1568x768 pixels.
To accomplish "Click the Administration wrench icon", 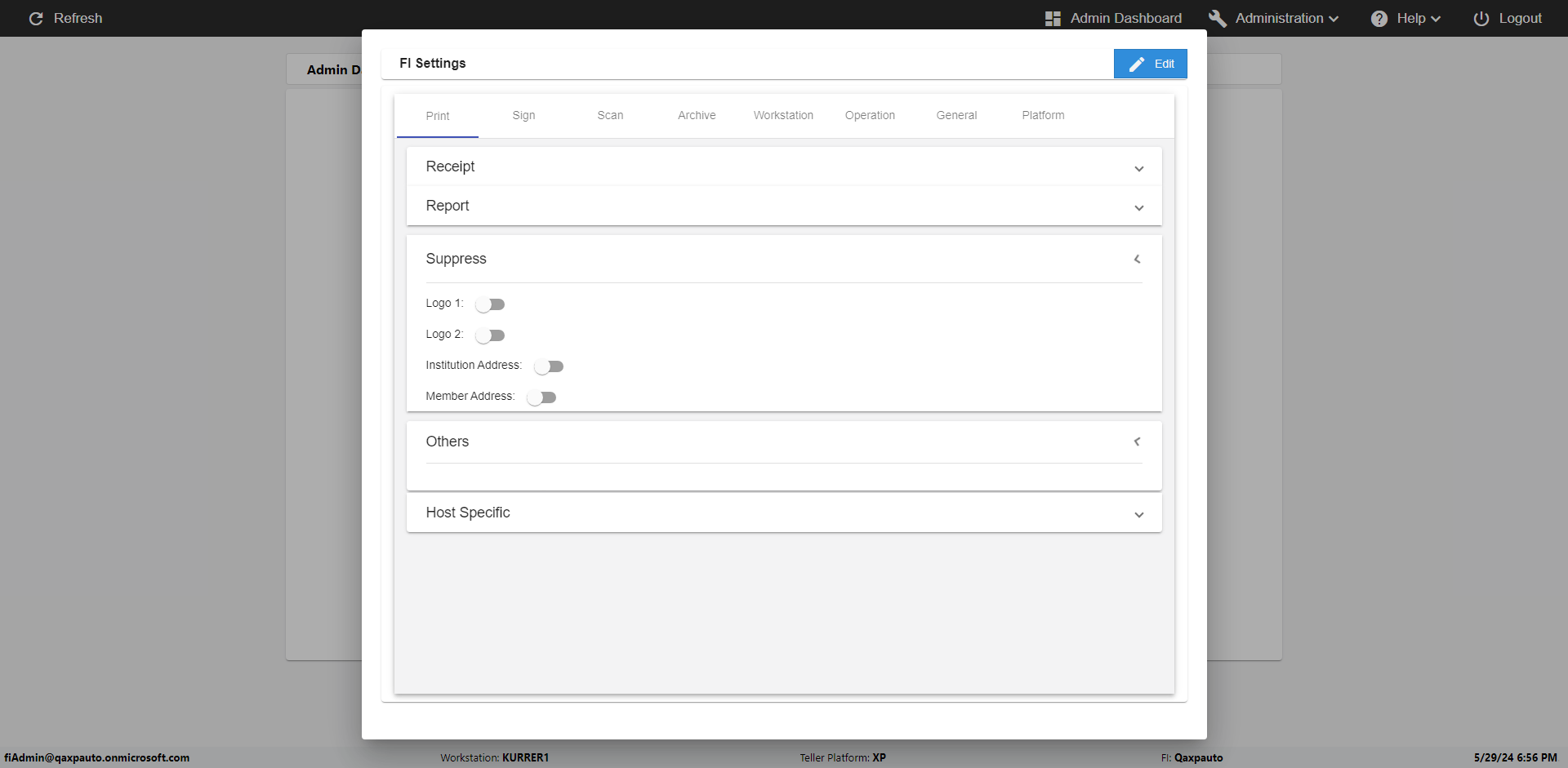I will [x=1218, y=18].
